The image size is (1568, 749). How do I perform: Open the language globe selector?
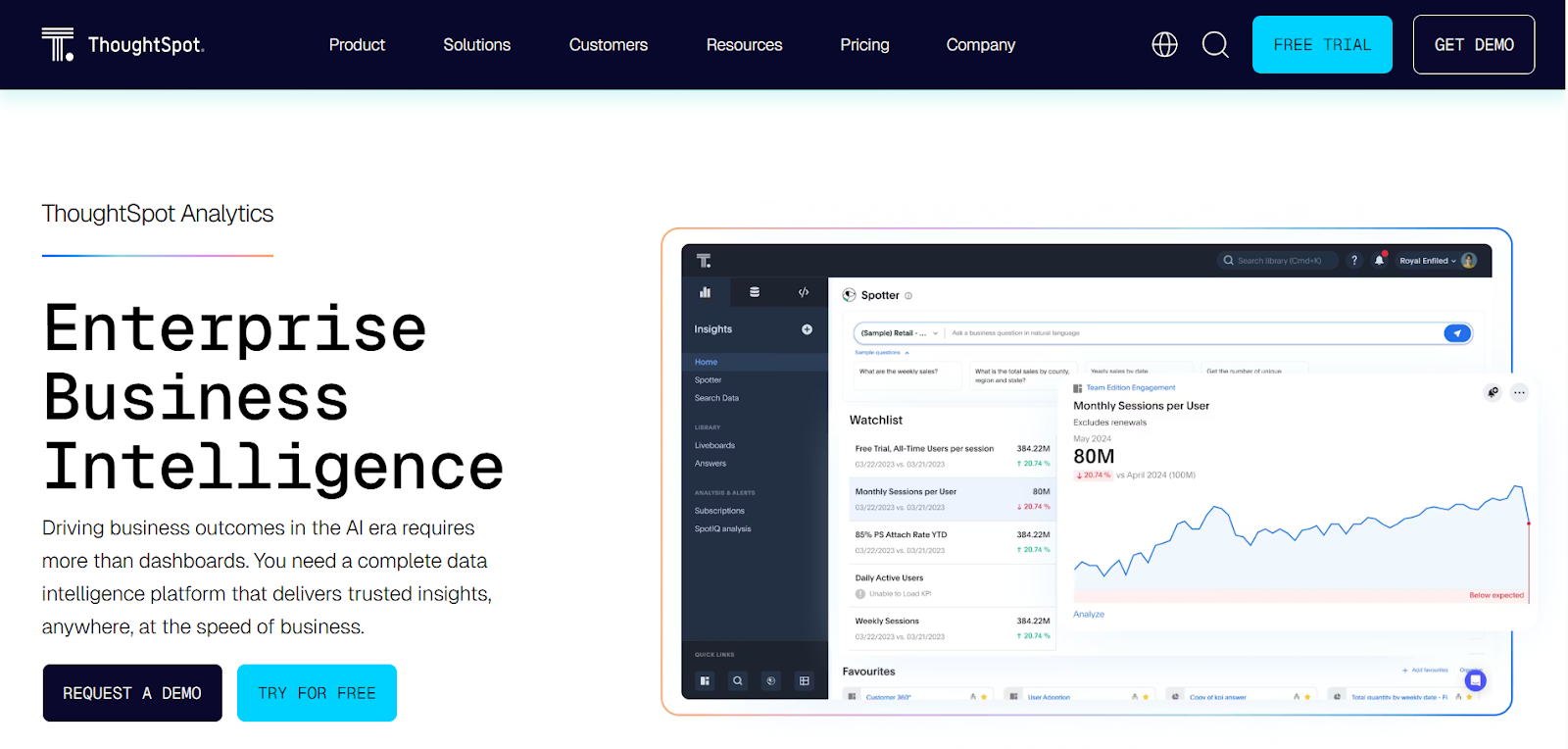point(1164,44)
